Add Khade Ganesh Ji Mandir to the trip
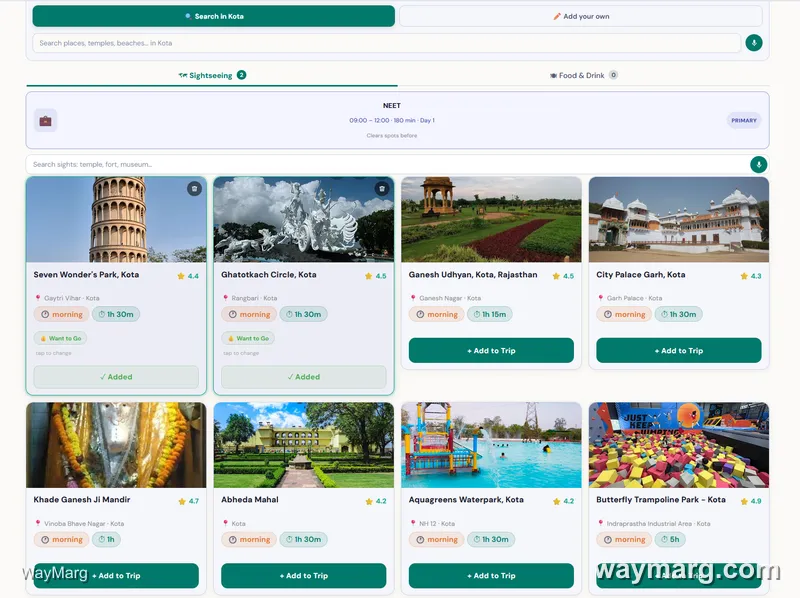Image resolution: width=800 pixels, height=598 pixels. [x=116, y=576]
